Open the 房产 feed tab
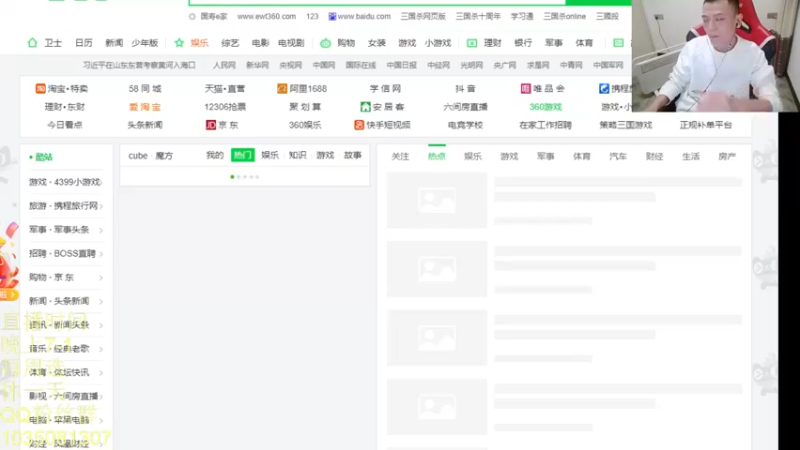 [727, 156]
